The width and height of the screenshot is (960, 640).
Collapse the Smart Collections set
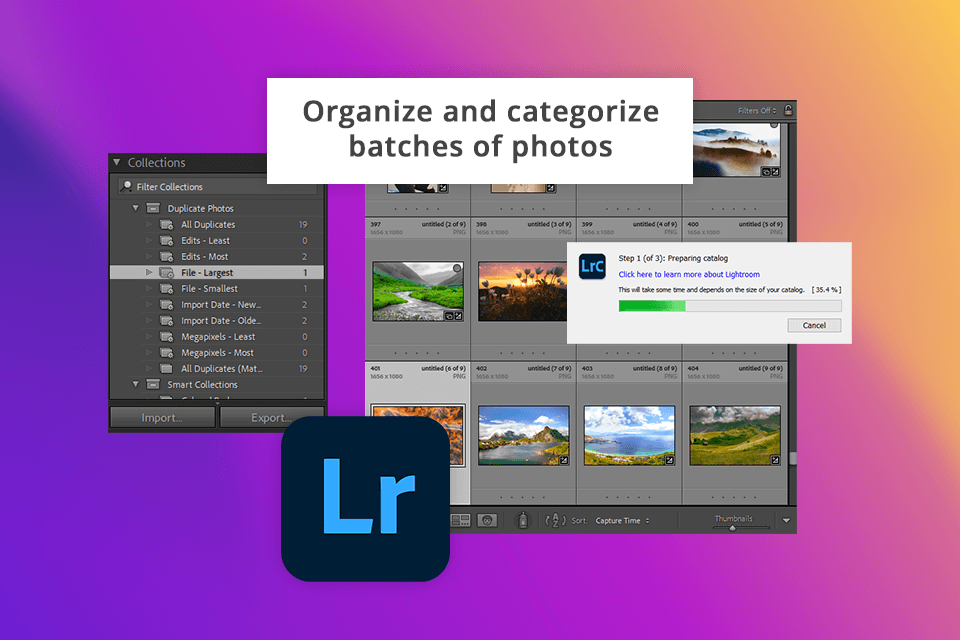(x=135, y=385)
